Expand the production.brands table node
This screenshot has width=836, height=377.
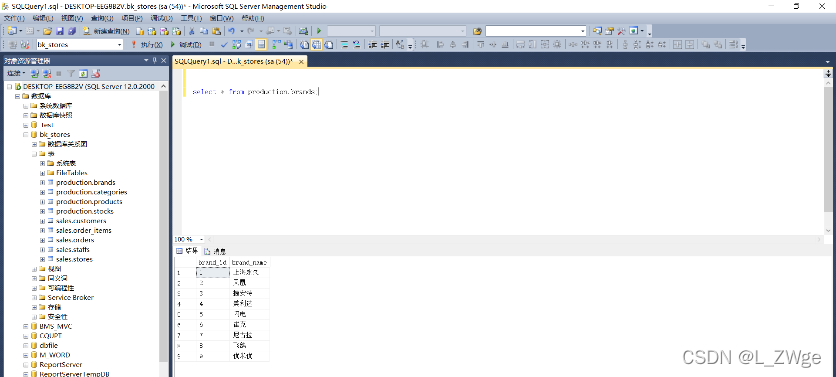click(x=42, y=182)
